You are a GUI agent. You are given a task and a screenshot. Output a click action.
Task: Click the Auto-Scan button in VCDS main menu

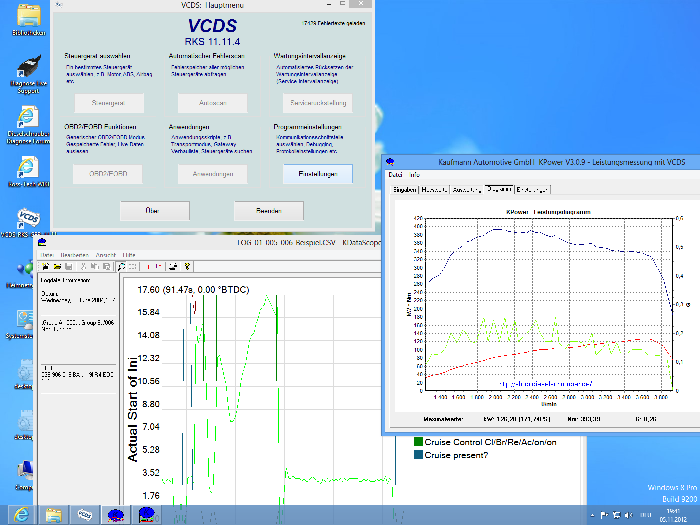coord(212,103)
